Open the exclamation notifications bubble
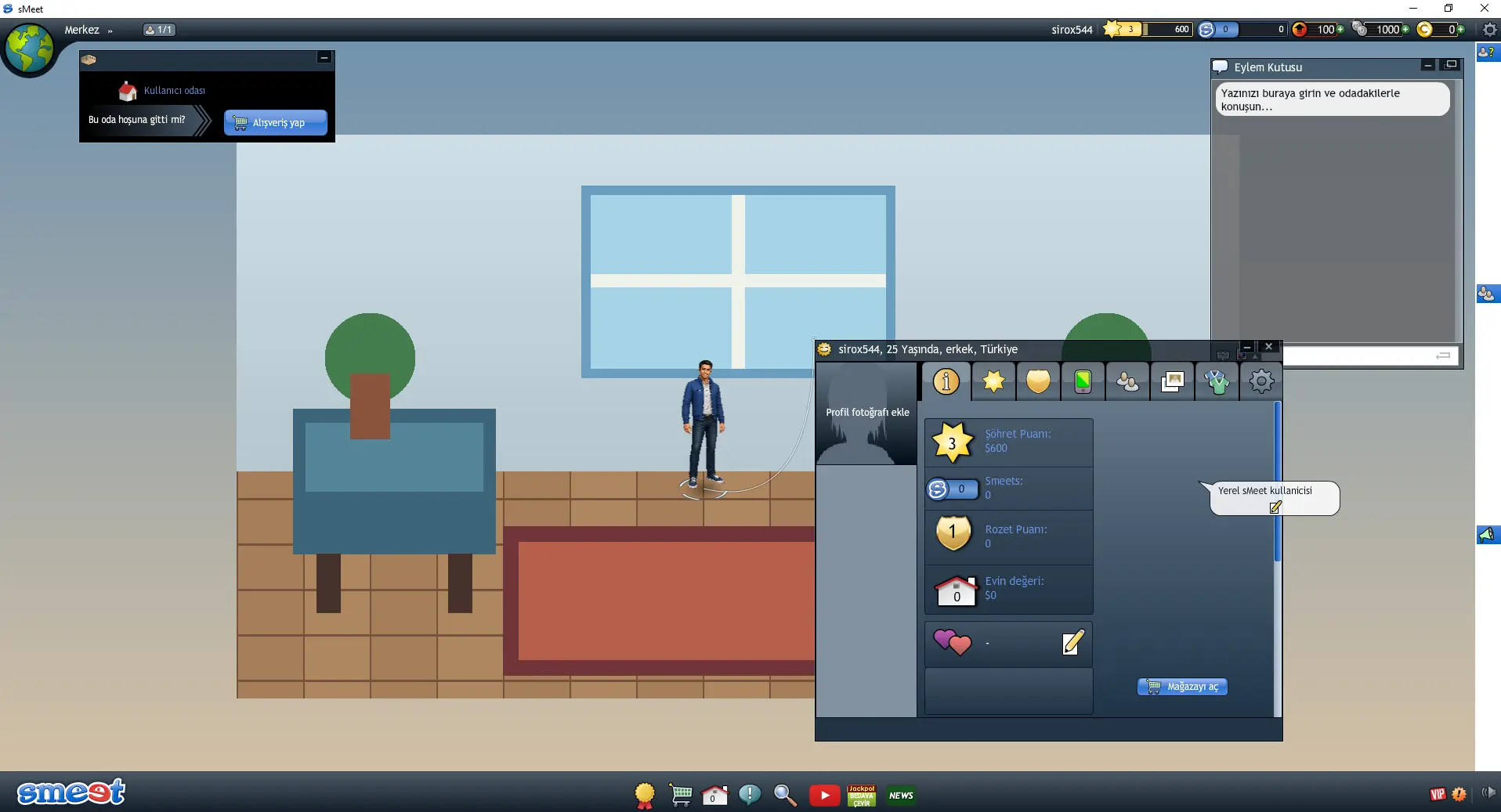Image resolution: width=1501 pixels, height=812 pixels. click(x=750, y=795)
